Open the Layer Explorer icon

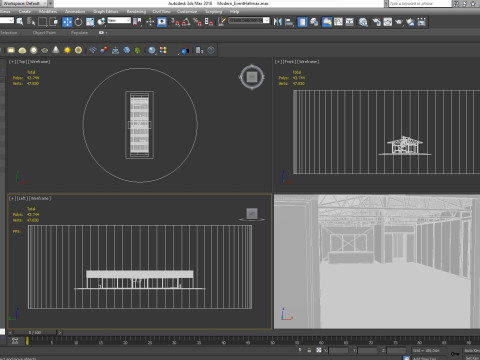click(314, 22)
